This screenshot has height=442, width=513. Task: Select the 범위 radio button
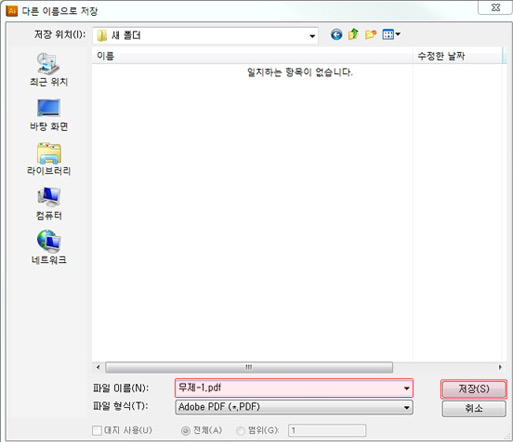click(x=240, y=431)
